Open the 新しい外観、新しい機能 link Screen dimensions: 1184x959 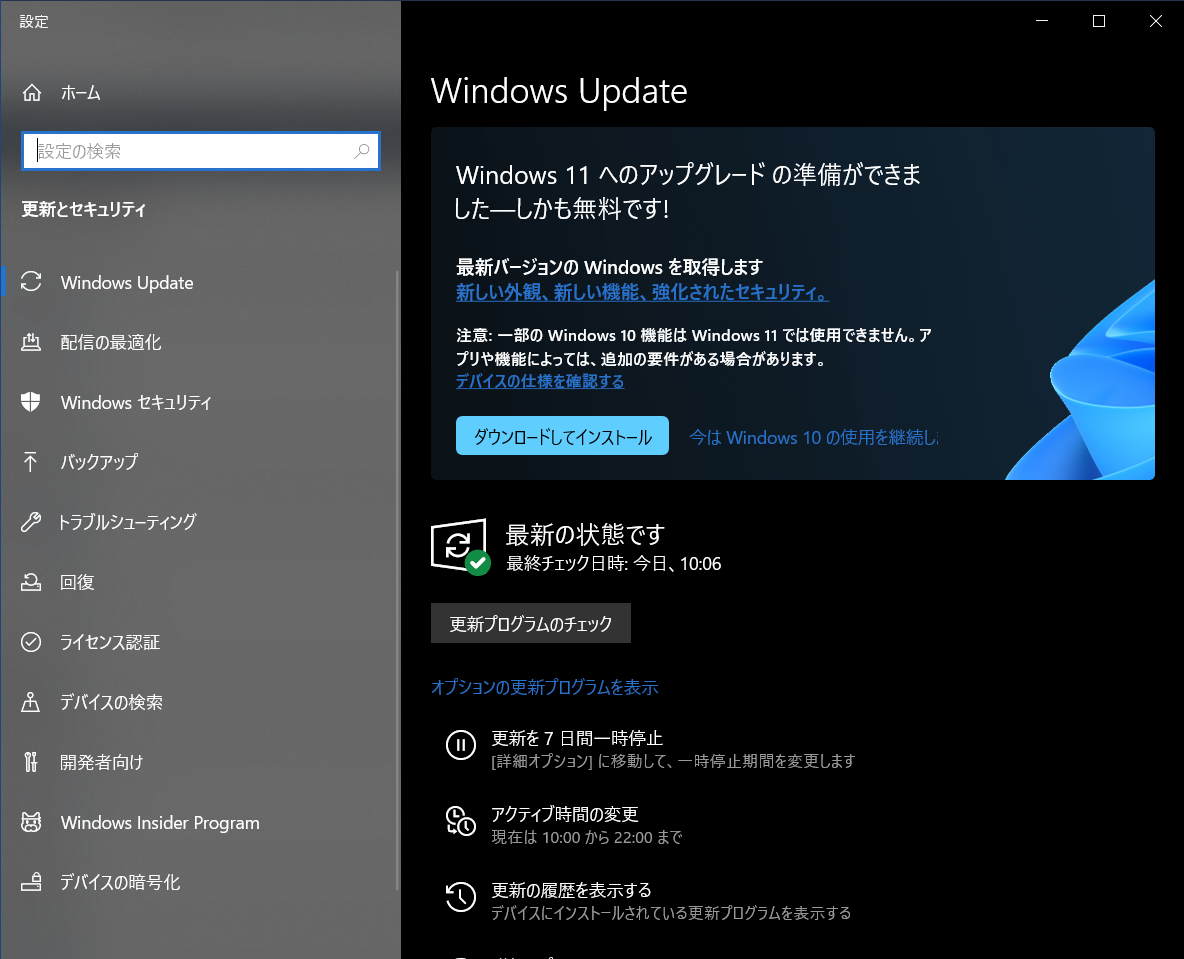[x=643, y=292]
